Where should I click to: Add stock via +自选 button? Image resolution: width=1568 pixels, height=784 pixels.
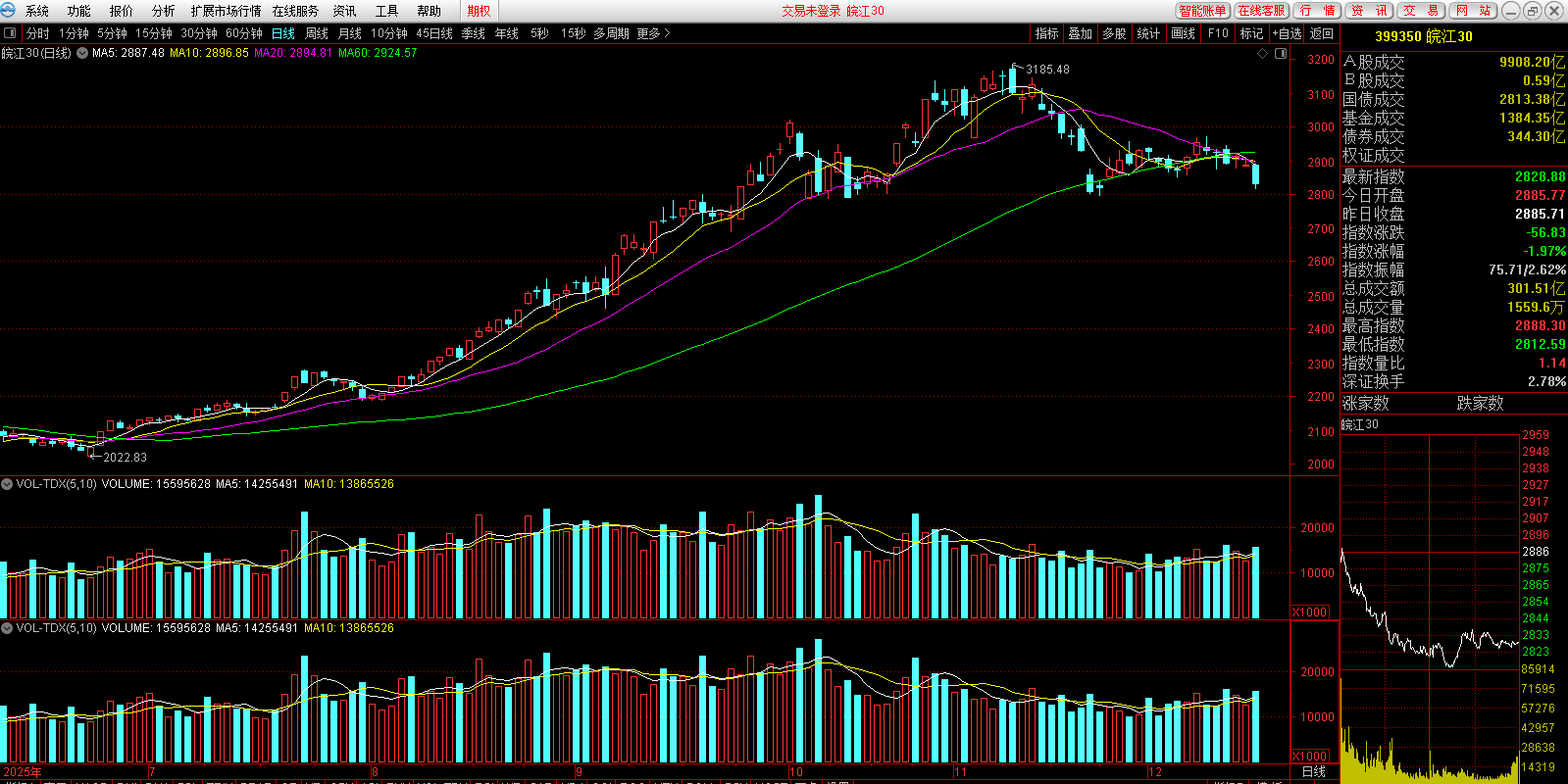[x=1288, y=33]
